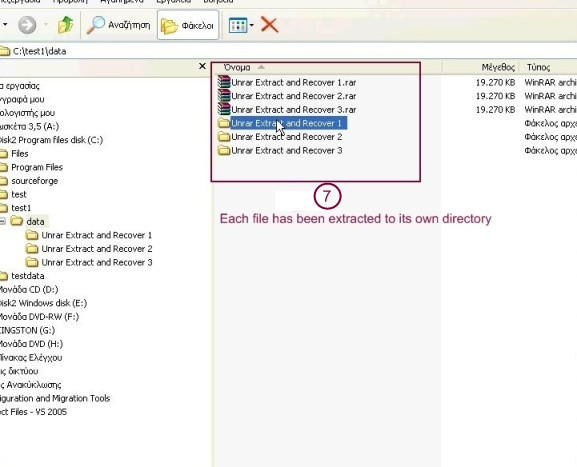Click tree folder icon of Unrar Extract and Recover 1
The image size is (577, 467).
32,235
